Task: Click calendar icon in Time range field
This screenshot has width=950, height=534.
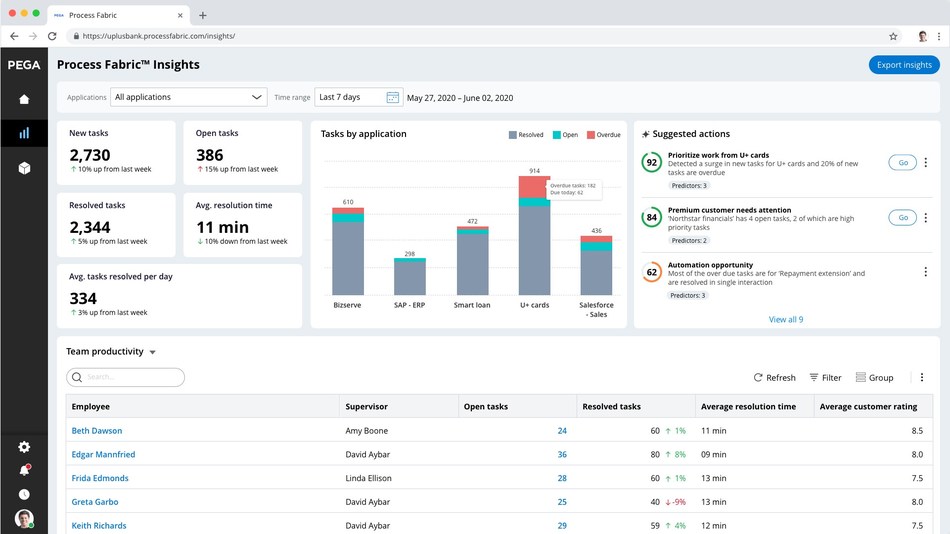Action: tap(392, 97)
